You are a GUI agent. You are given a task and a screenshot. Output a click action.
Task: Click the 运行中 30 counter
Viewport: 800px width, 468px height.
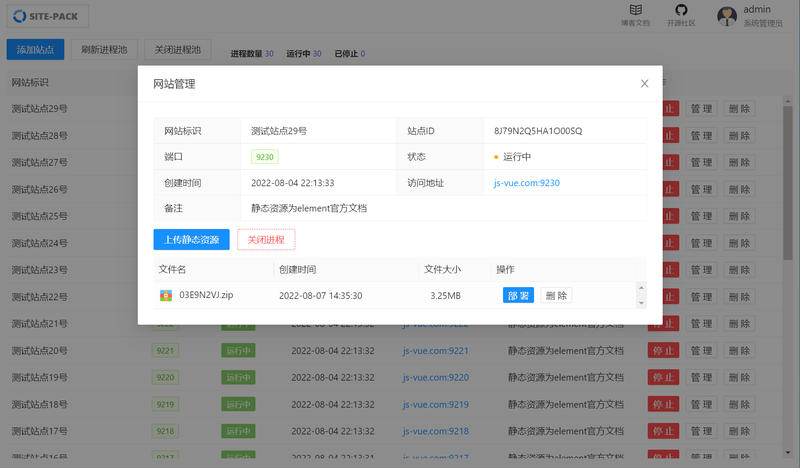304,54
